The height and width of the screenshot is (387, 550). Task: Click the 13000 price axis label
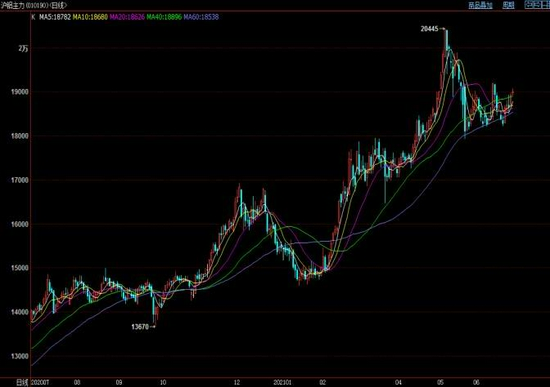19,356
